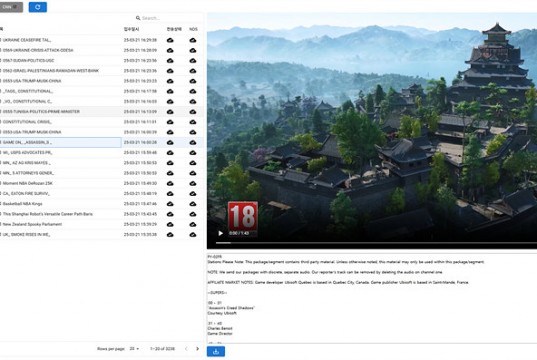This screenshot has height=360, width=537.
Task: Go to the next page of results
Action: click(x=197, y=349)
